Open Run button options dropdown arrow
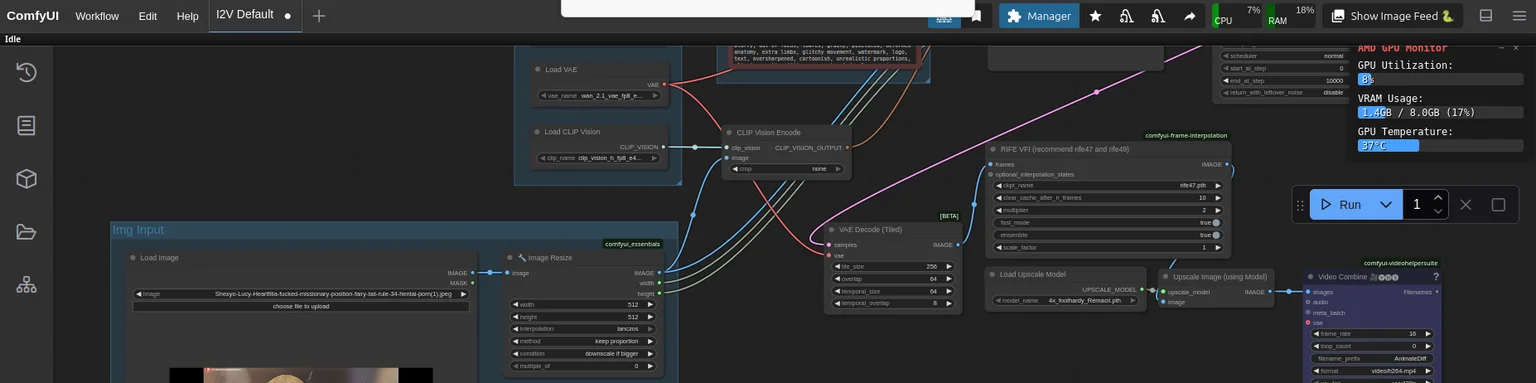 (x=1386, y=205)
